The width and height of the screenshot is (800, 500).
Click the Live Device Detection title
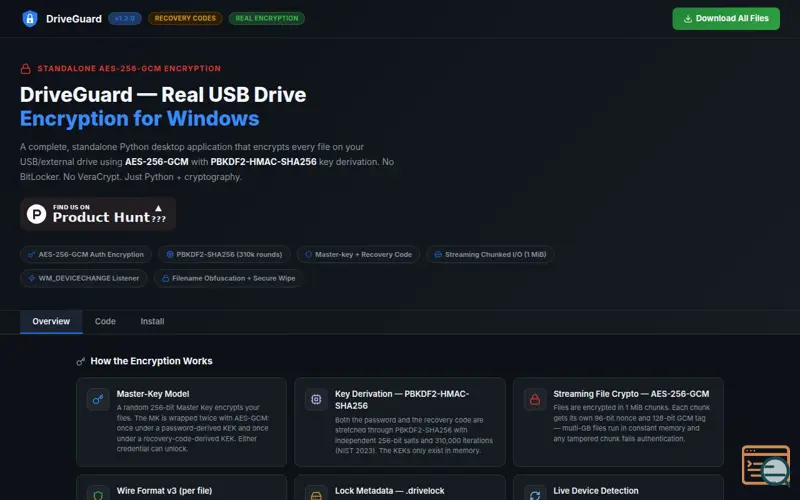coord(596,491)
